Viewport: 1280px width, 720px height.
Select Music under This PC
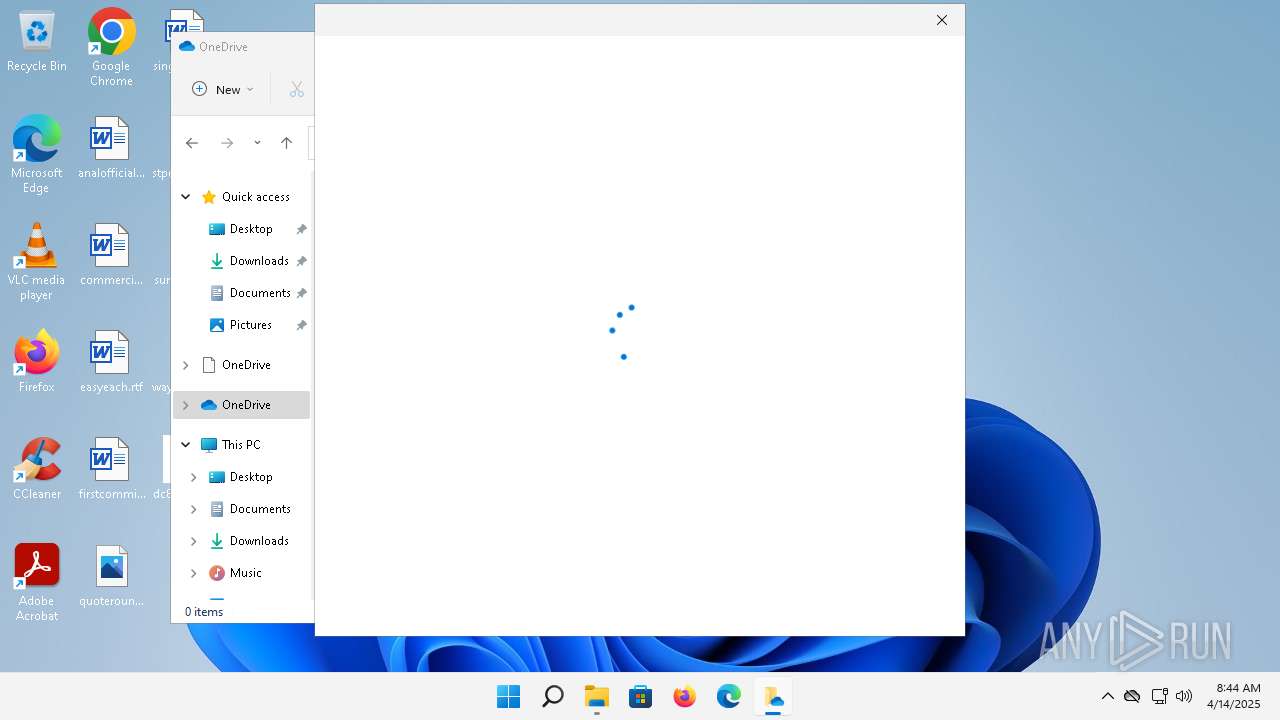click(246, 573)
